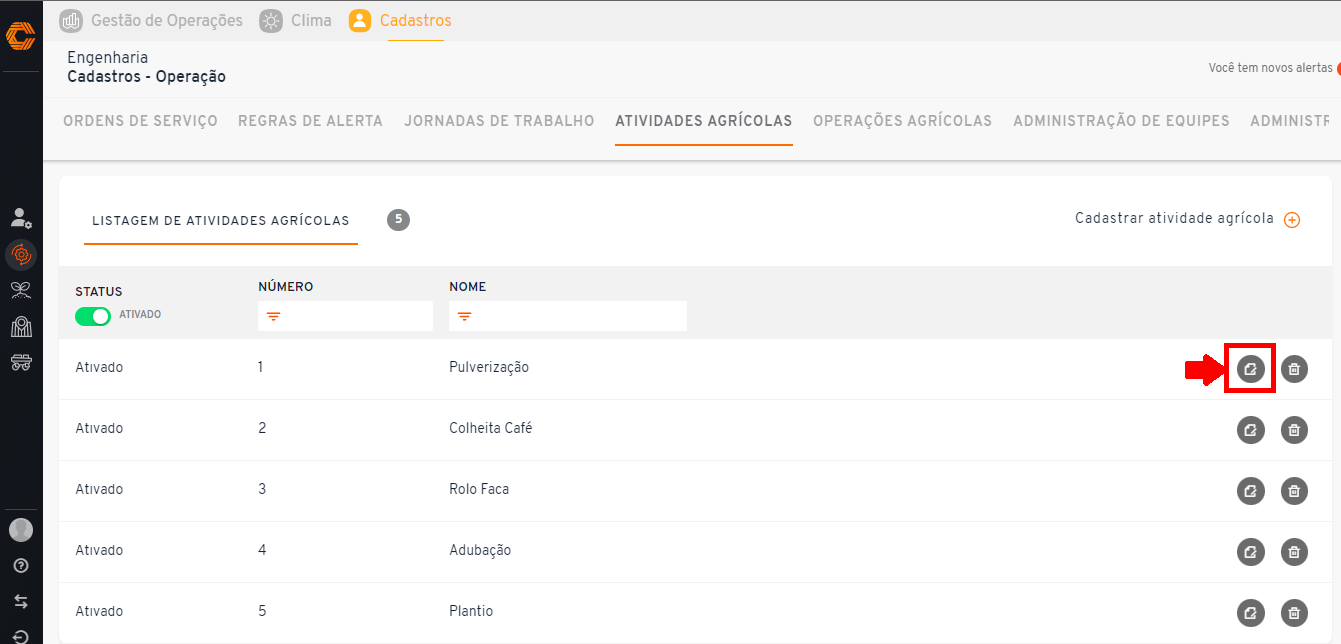Delete the Rolo Faca activity
The width and height of the screenshot is (1341, 644).
tap(1294, 491)
